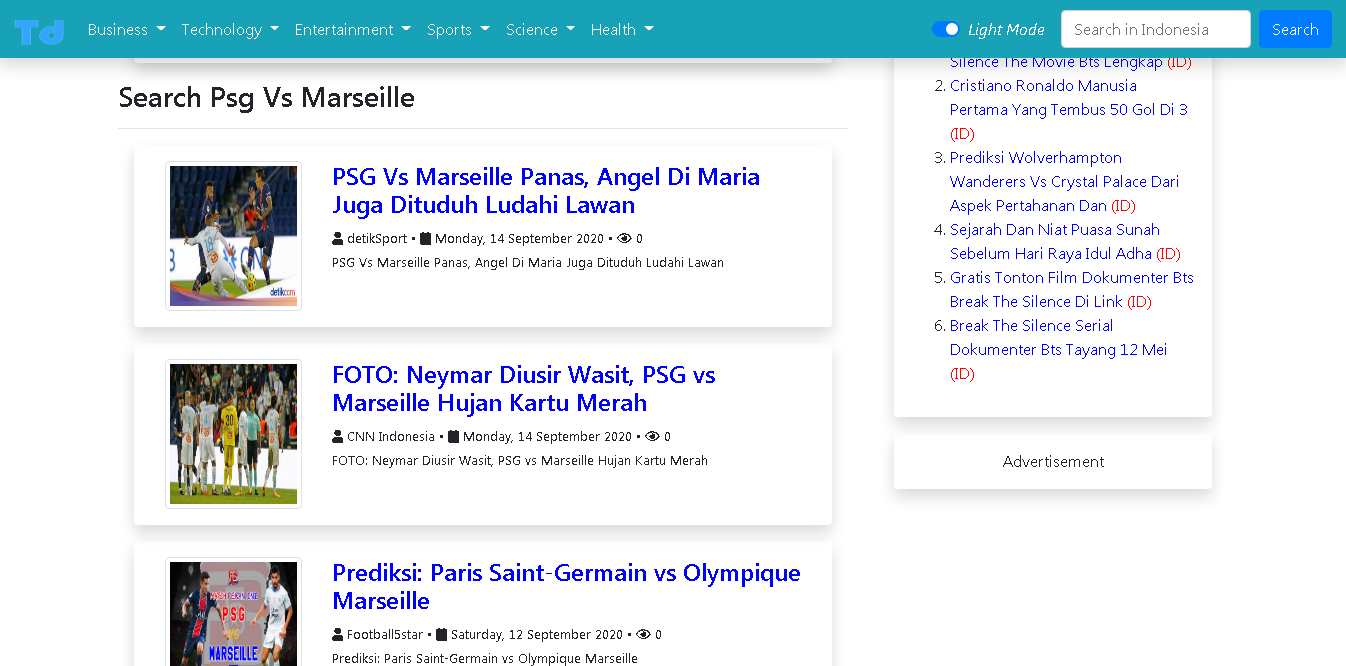Open Prediksi Wolverhampton Wanderers trending link
Image resolution: width=1346 pixels, height=666 pixels.
coord(1064,182)
